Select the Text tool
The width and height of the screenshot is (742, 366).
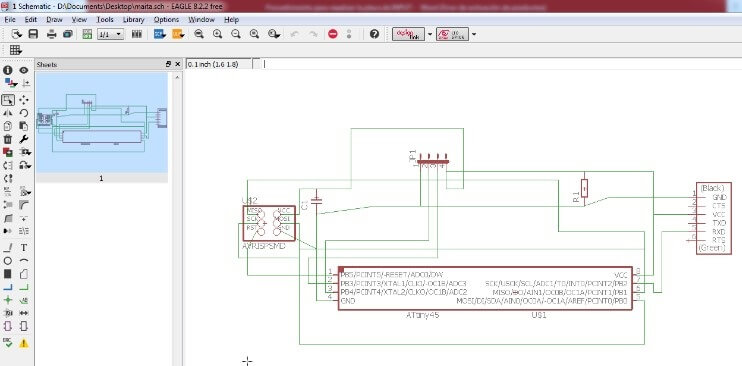(x=24, y=248)
